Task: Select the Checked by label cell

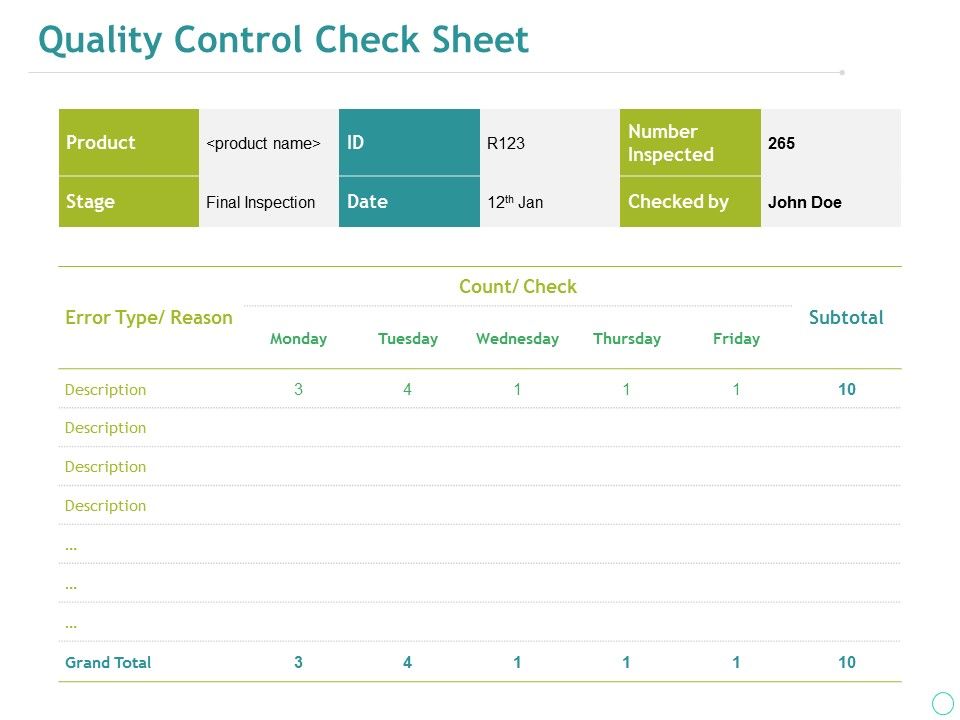Action: pos(690,202)
